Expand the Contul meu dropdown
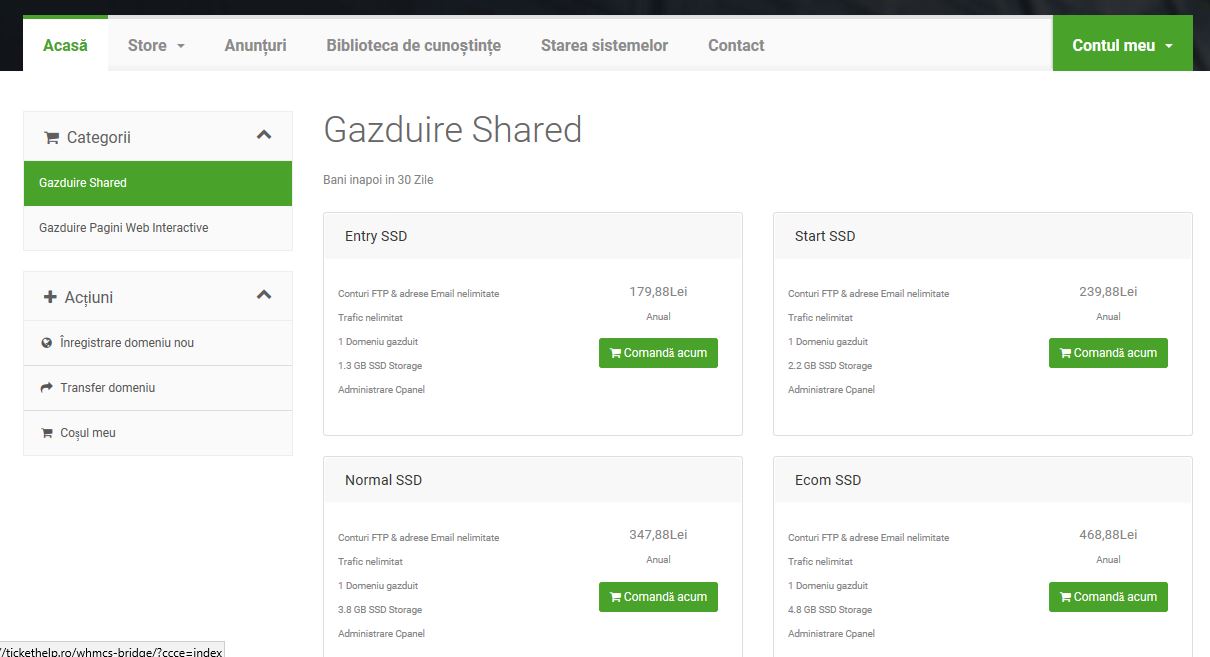Screen dimensions: 1210x657 (x=1122, y=45)
